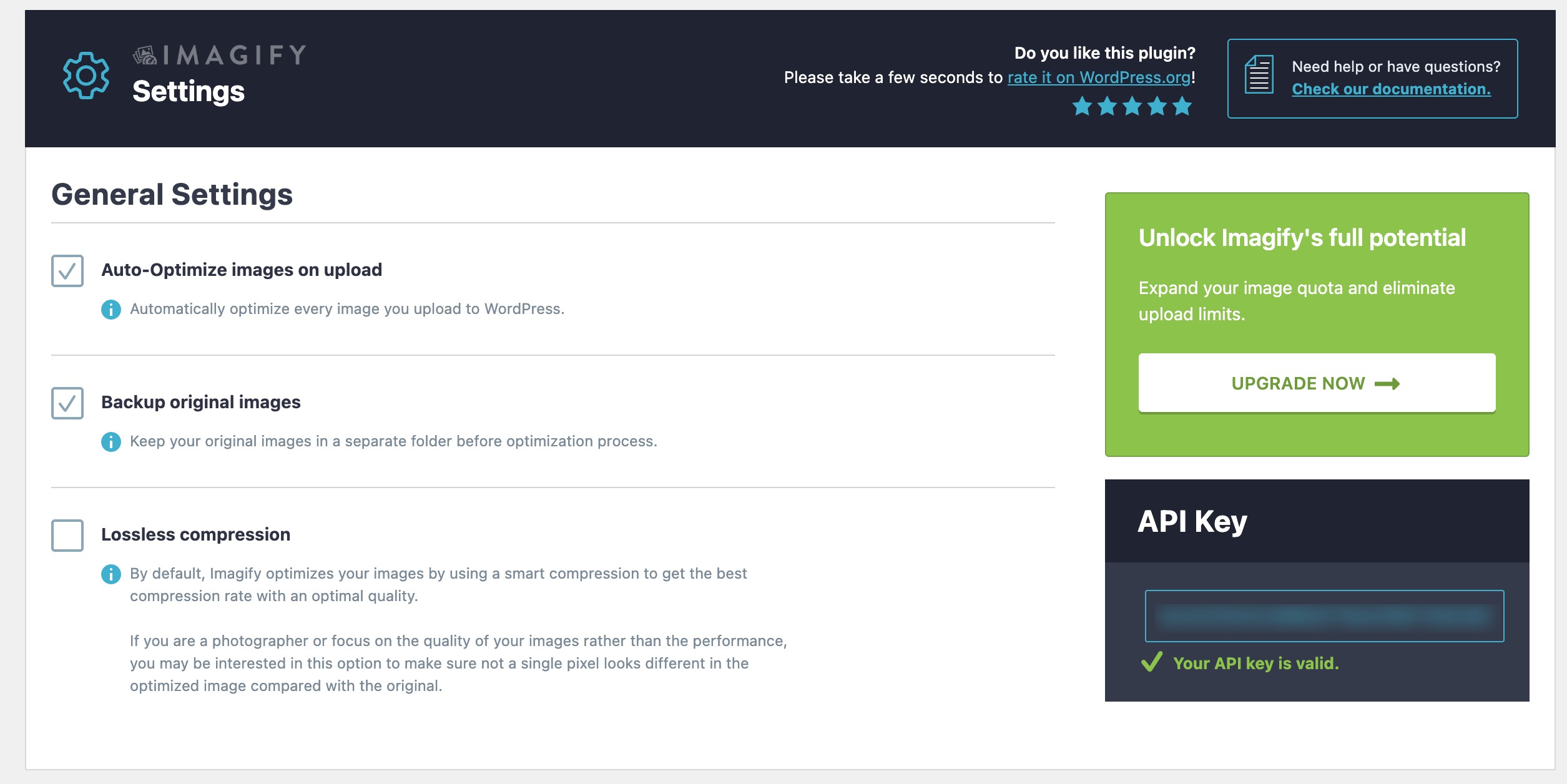Select the middle rating star
The width and height of the screenshot is (1567, 784).
[x=1132, y=106]
